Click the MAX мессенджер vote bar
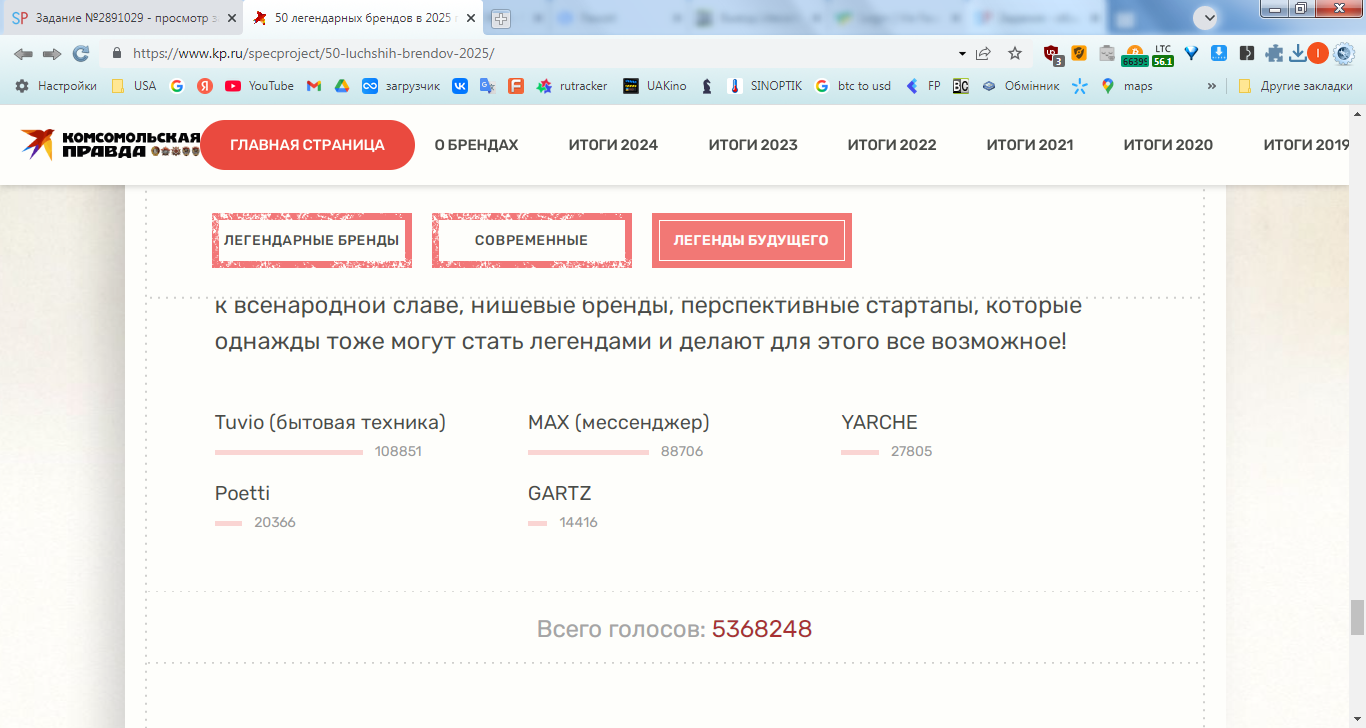 pos(588,452)
